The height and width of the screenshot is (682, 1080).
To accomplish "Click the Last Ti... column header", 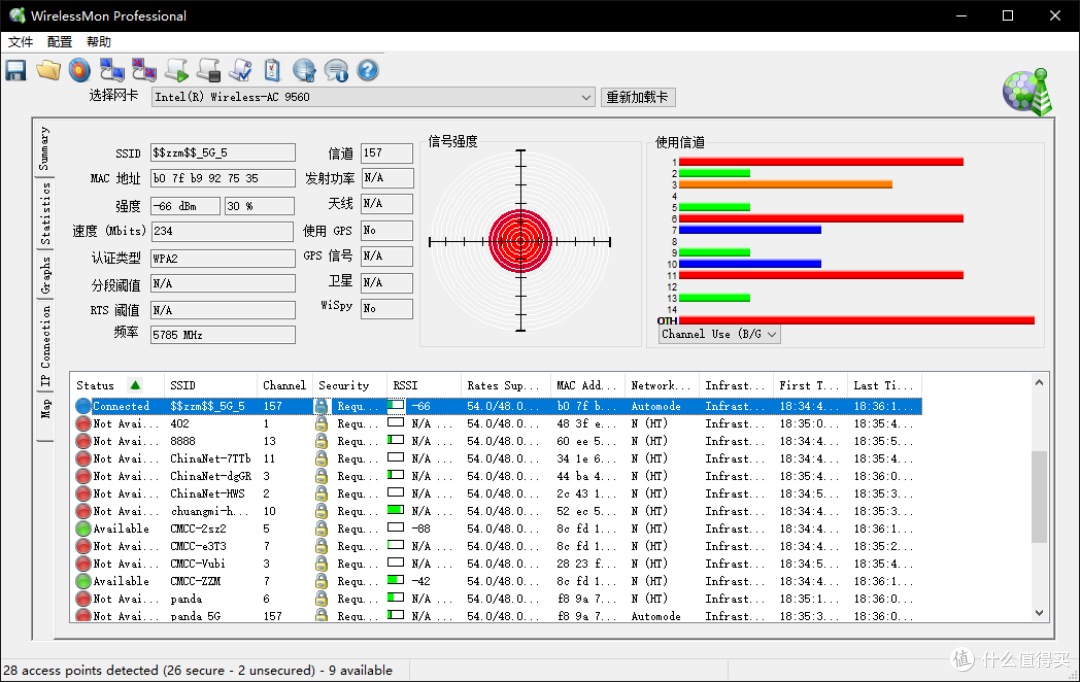I will (x=884, y=385).
